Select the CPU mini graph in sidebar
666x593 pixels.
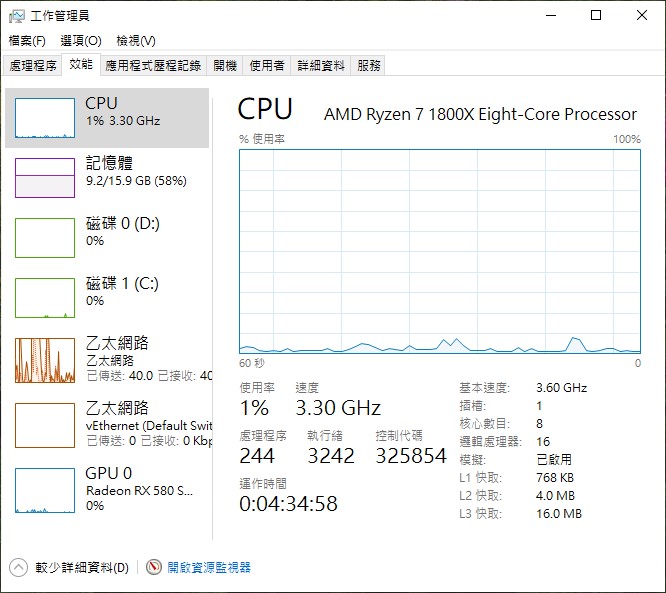pyautogui.click(x=45, y=118)
